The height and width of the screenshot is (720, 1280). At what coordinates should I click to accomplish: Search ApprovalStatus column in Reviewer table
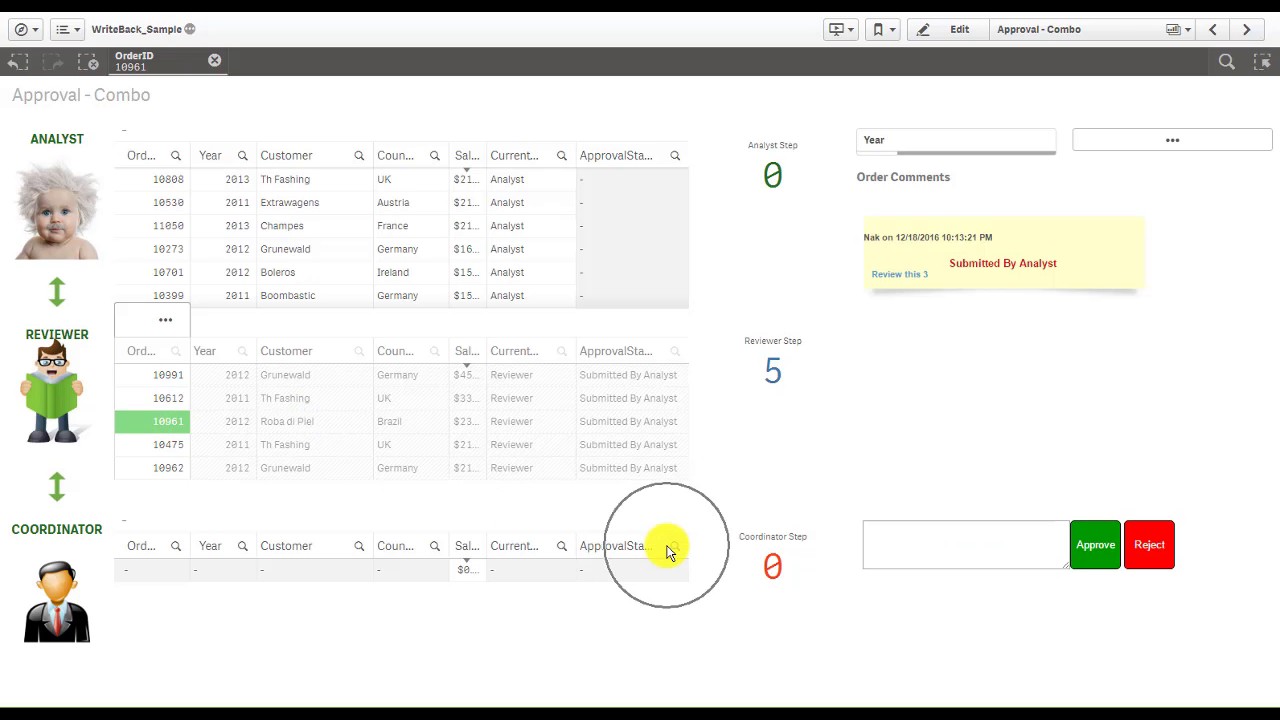[675, 351]
